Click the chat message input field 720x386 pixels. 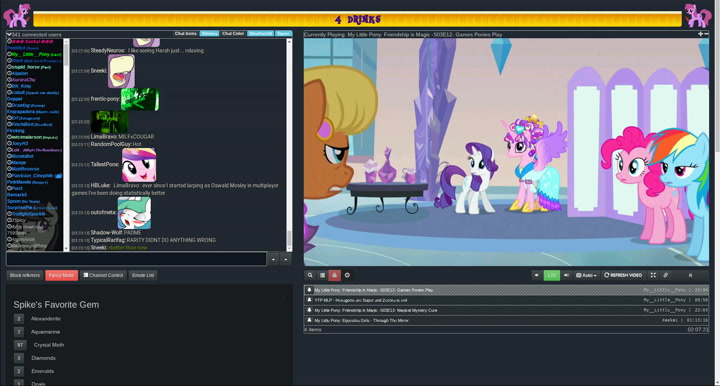pos(136,259)
